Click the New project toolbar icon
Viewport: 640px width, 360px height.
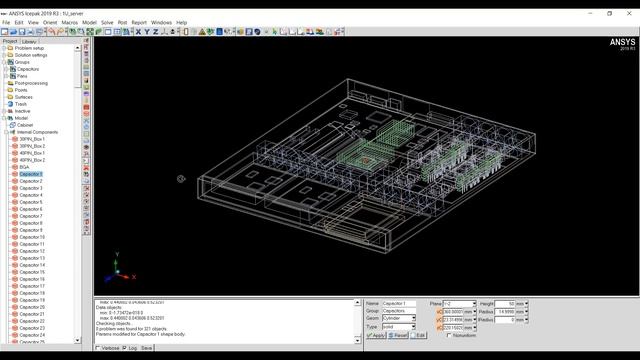pos(4,31)
